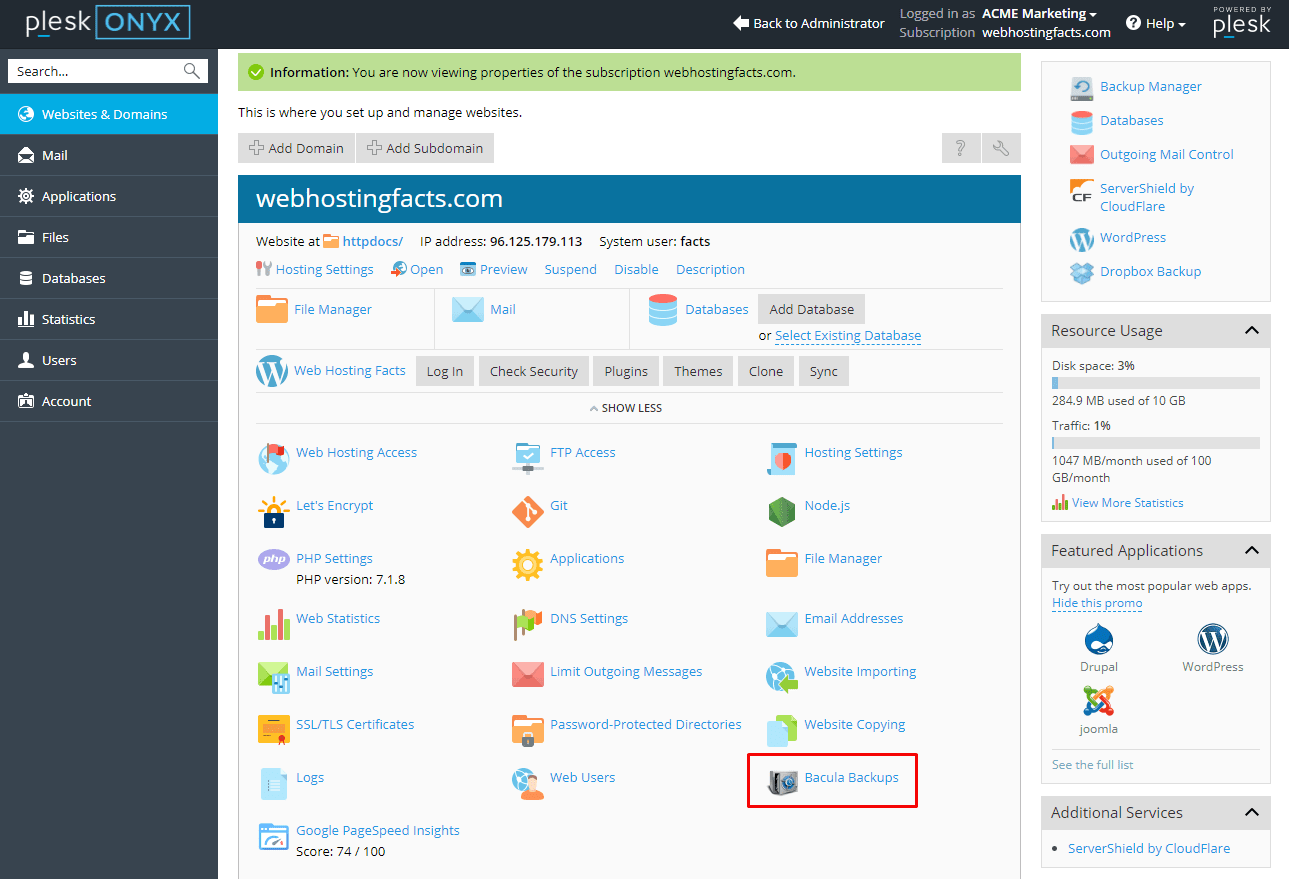
Task: Click the Hide this promo link
Action: click(x=1097, y=603)
